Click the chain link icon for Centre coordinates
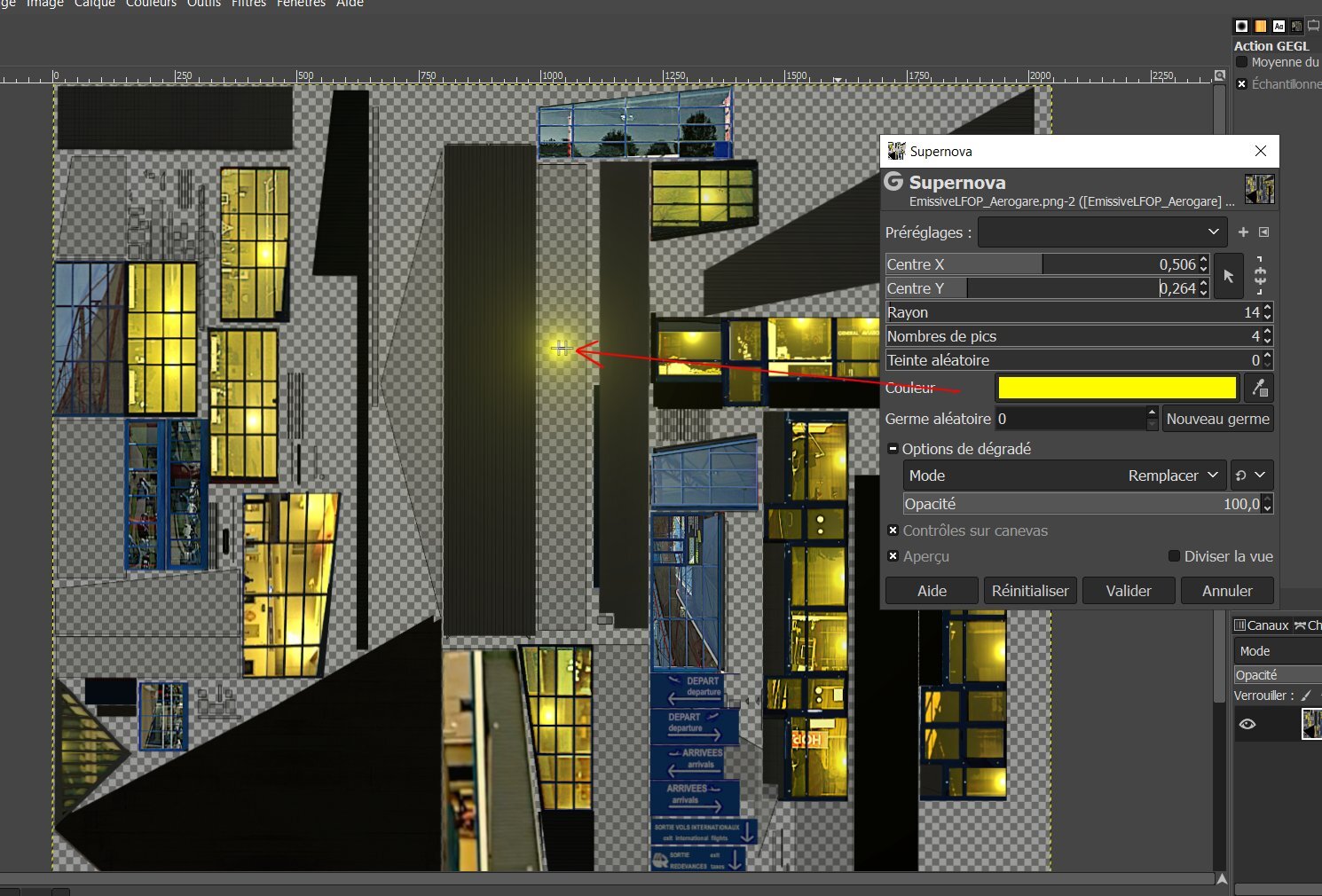 [x=1260, y=276]
